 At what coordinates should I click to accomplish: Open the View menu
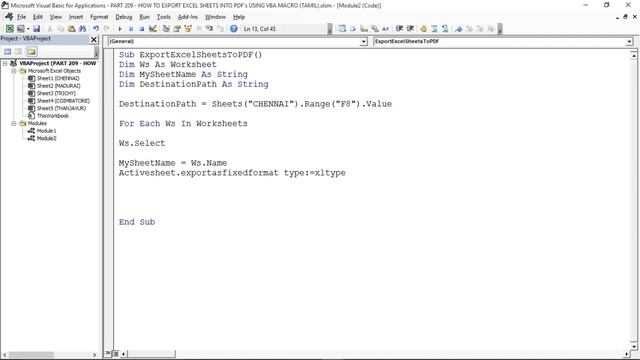(56, 17)
